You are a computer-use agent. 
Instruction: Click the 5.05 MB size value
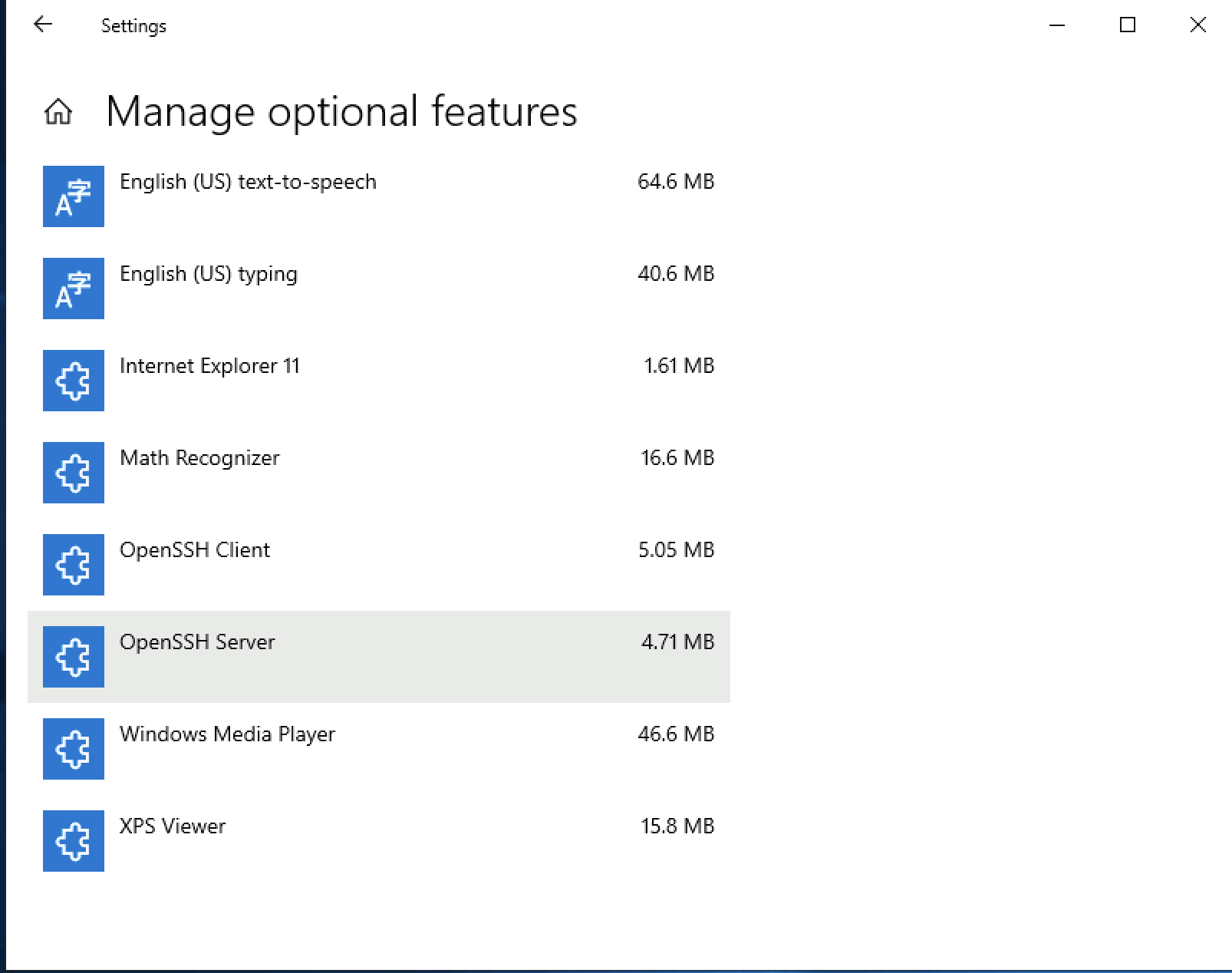676,550
